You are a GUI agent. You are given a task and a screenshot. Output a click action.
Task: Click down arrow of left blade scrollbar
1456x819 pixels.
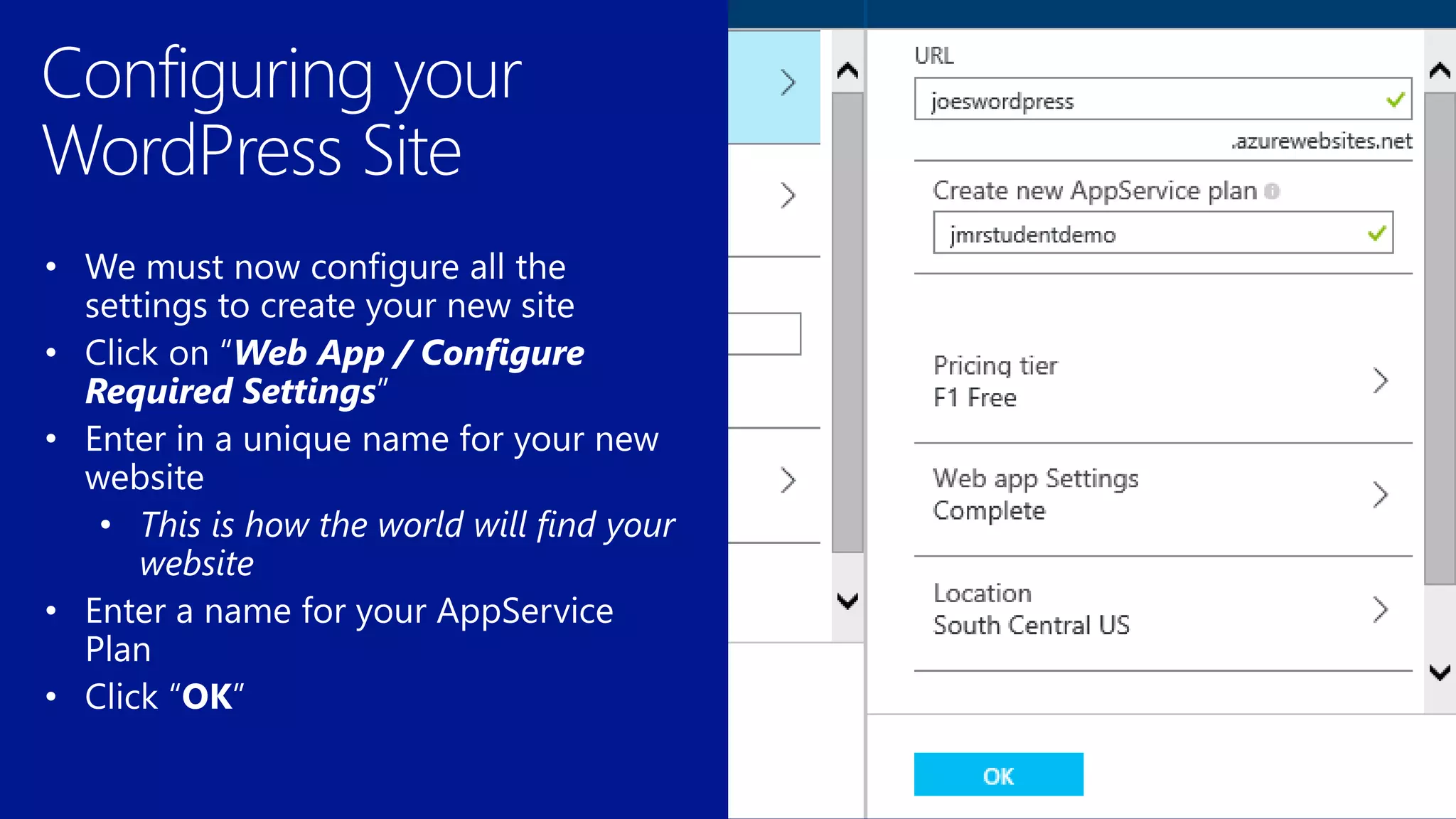click(x=847, y=601)
